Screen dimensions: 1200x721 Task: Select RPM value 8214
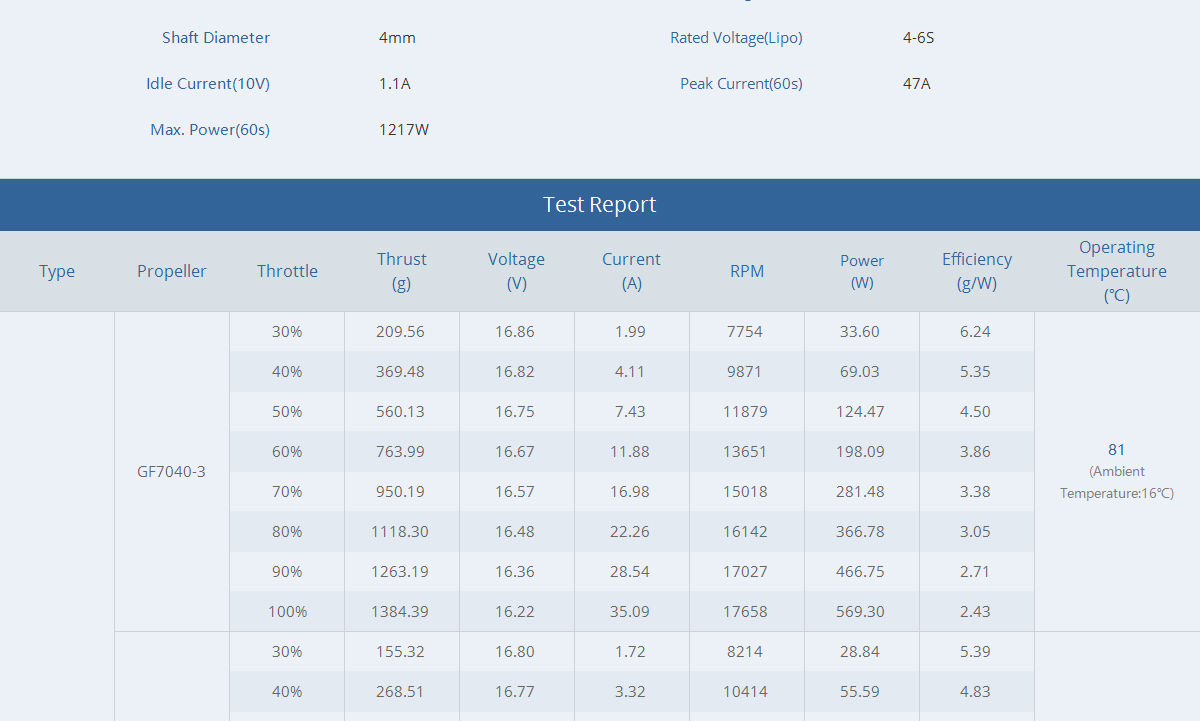pyautogui.click(x=745, y=651)
